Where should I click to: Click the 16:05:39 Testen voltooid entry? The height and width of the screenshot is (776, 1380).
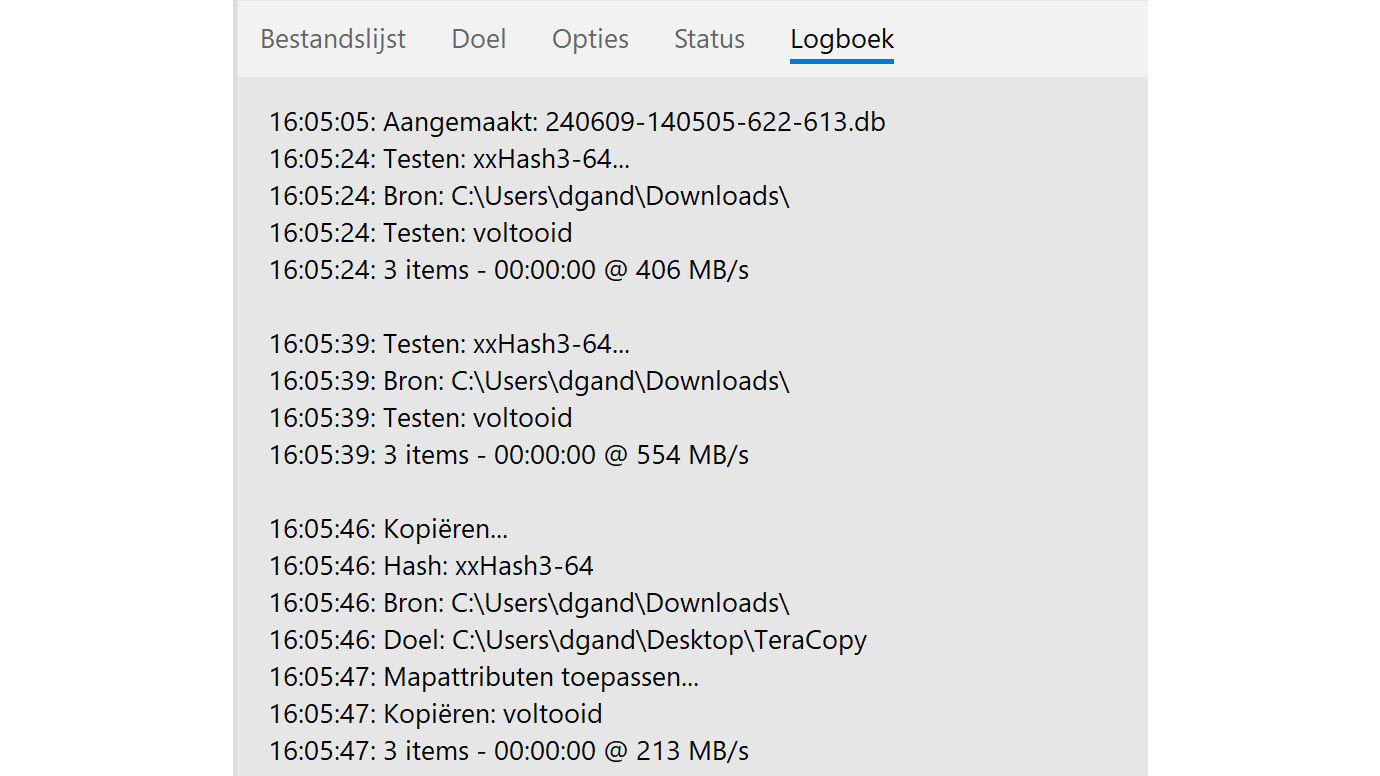(x=421, y=418)
